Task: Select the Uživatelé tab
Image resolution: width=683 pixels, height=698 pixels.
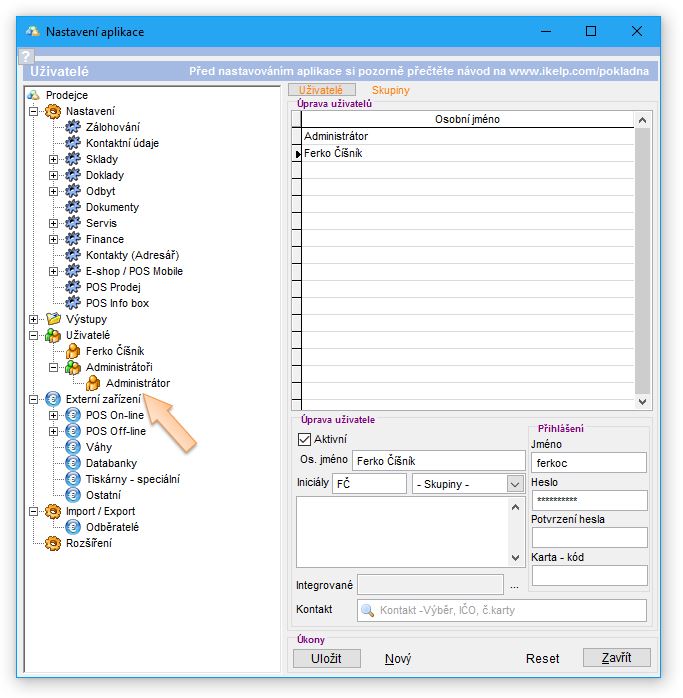Action: [320, 90]
